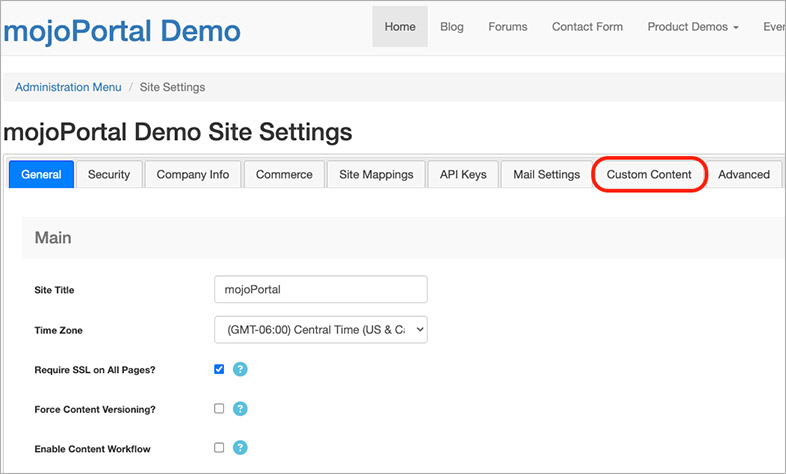Open the Security tab
The height and width of the screenshot is (474, 786).
coord(109,174)
